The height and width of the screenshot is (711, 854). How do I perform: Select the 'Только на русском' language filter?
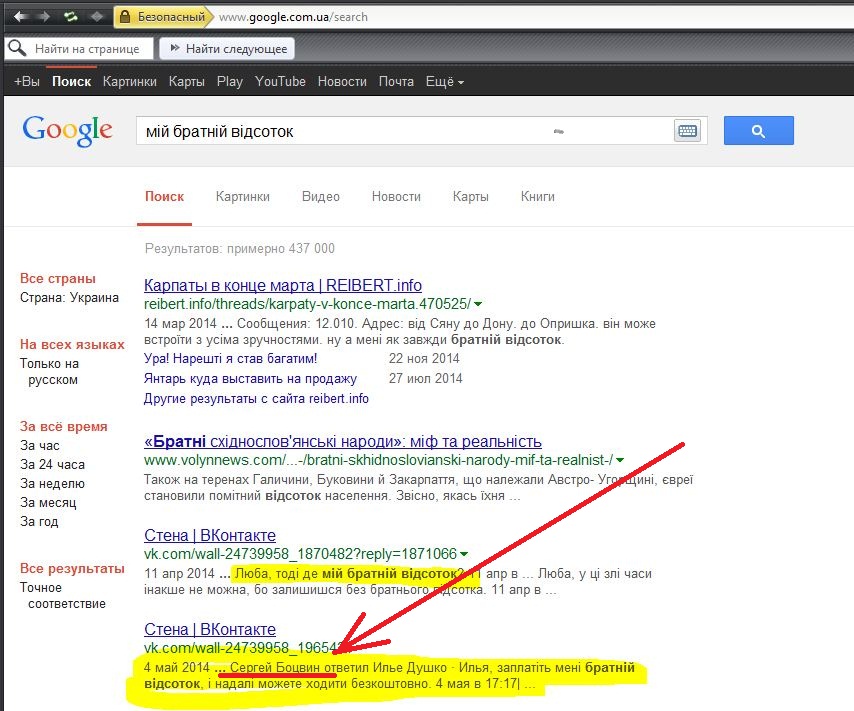[x=49, y=372]
